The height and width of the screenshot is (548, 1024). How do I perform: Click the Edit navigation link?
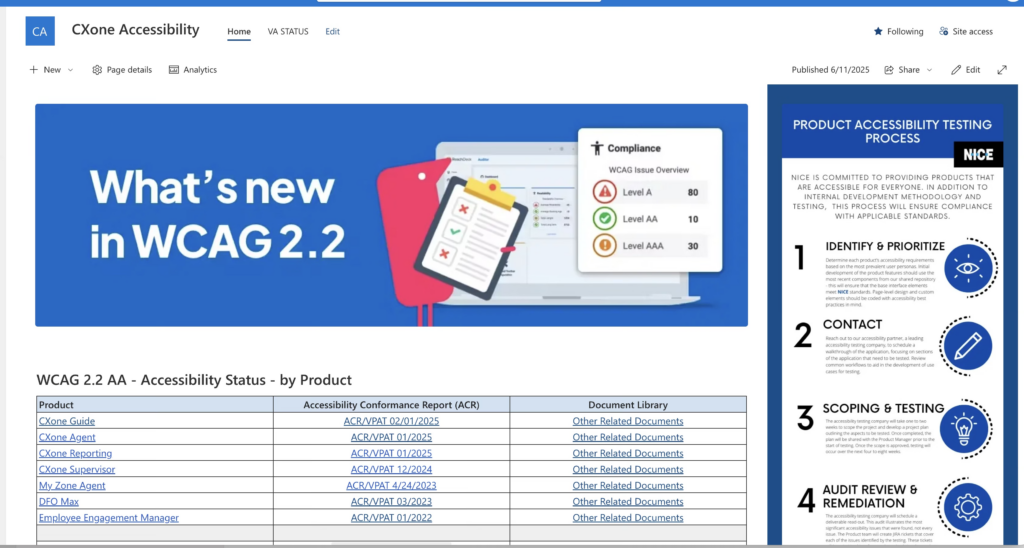tap(332, 31)
